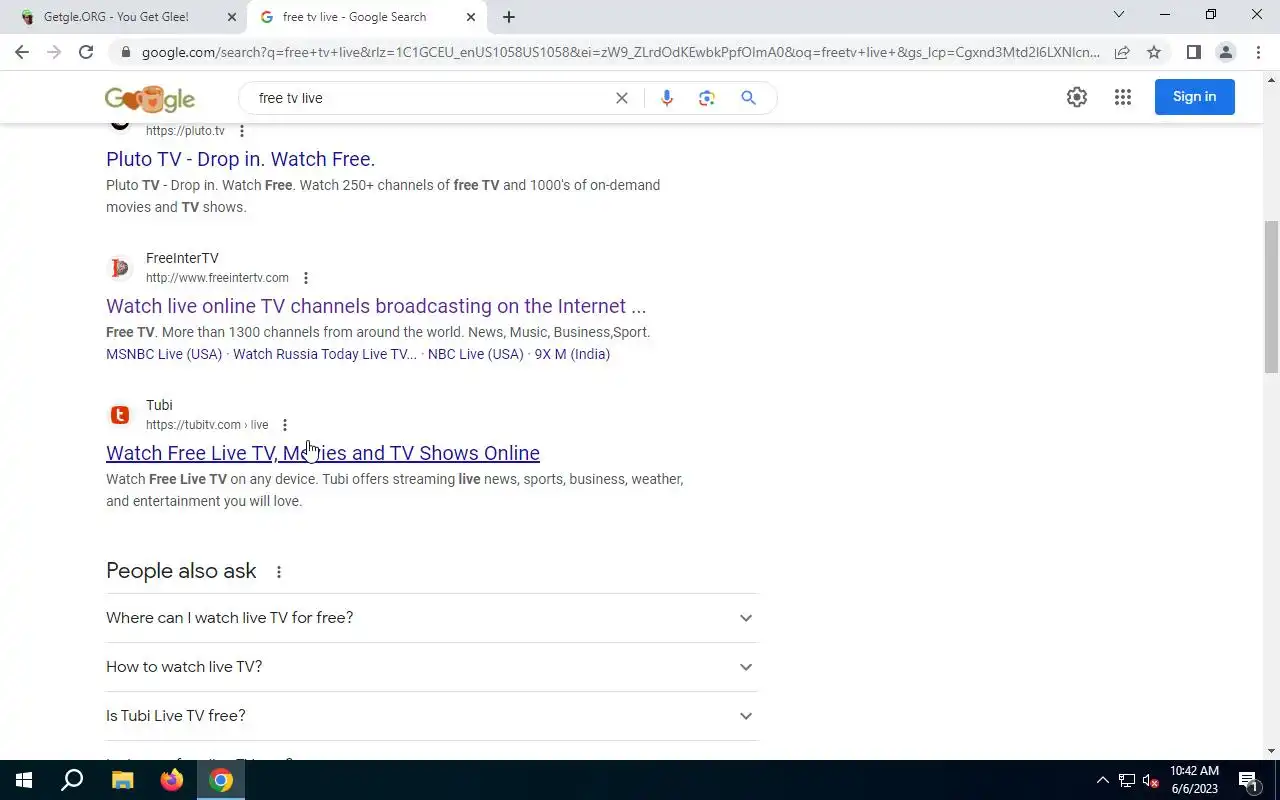Launch Firefox from taskbar
This screenshot has height=800, width=1280.
click(172, 780)
